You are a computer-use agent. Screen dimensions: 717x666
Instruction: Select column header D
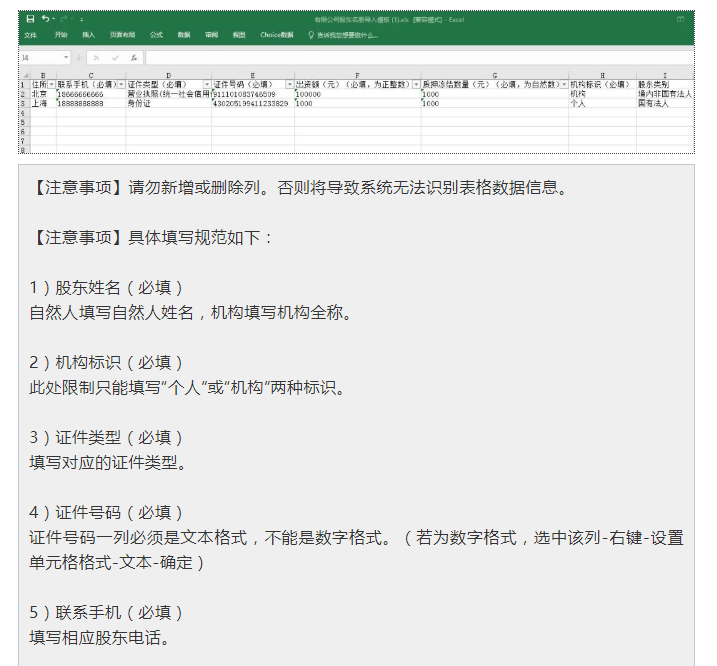pos(169,75)
